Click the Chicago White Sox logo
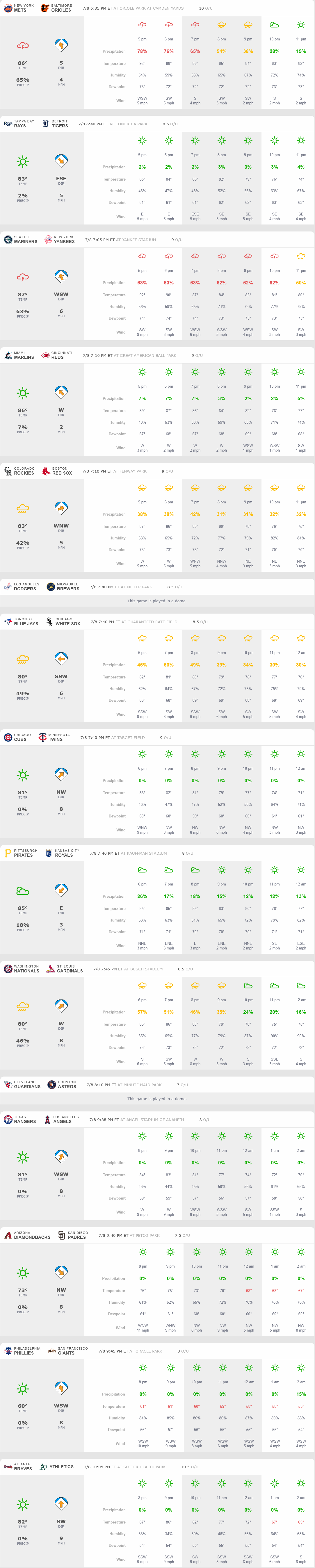 pyautogui.click(x=49, y=621)
